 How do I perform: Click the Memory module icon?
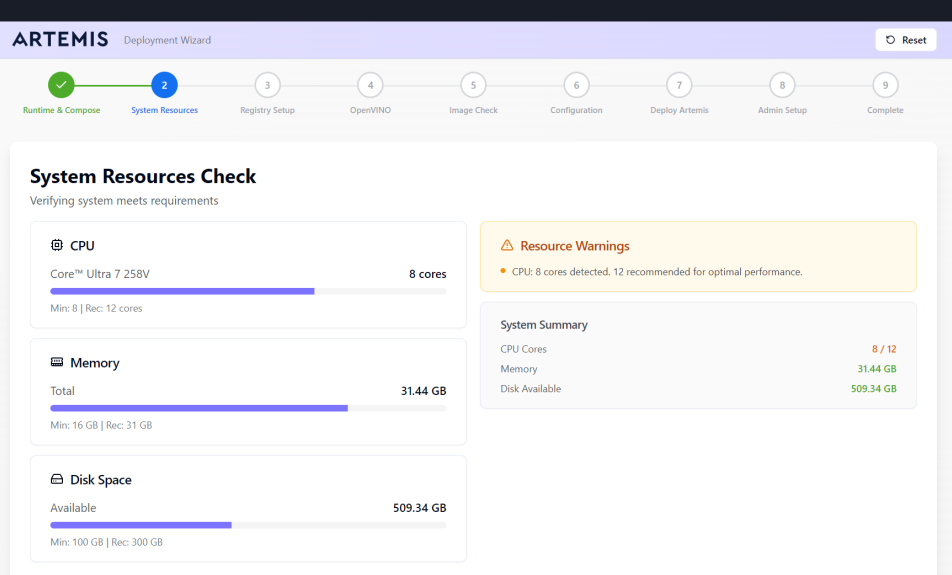click(57, 363)
